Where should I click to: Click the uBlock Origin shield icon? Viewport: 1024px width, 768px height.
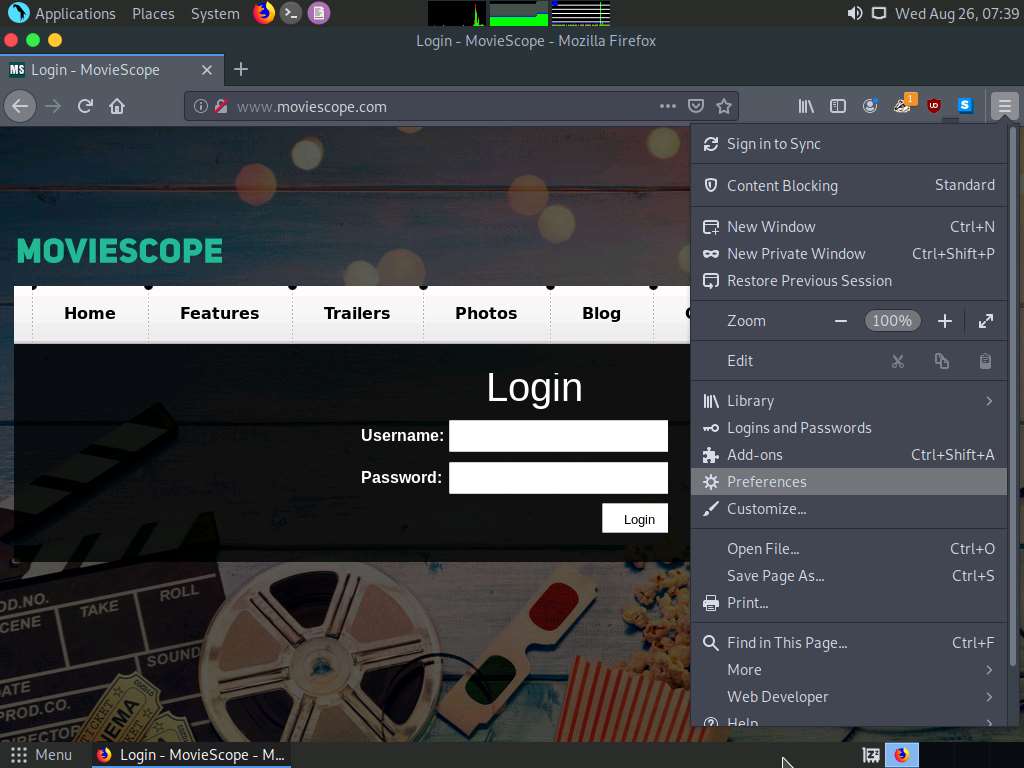pos(933,105)
